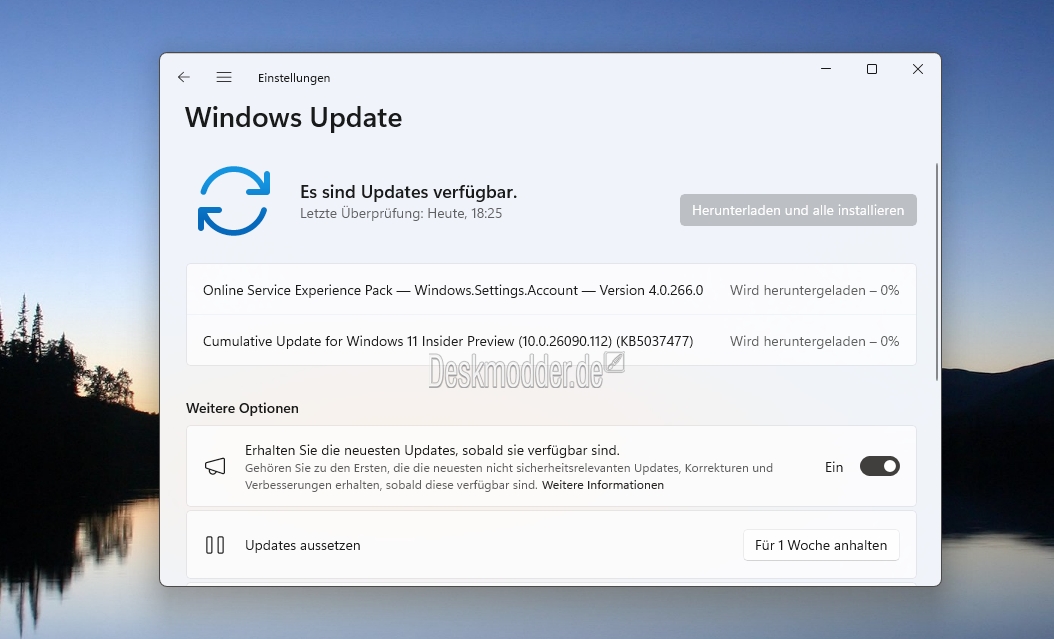
Task: Click the Updates aussetzen label
Action: (302, 546)
